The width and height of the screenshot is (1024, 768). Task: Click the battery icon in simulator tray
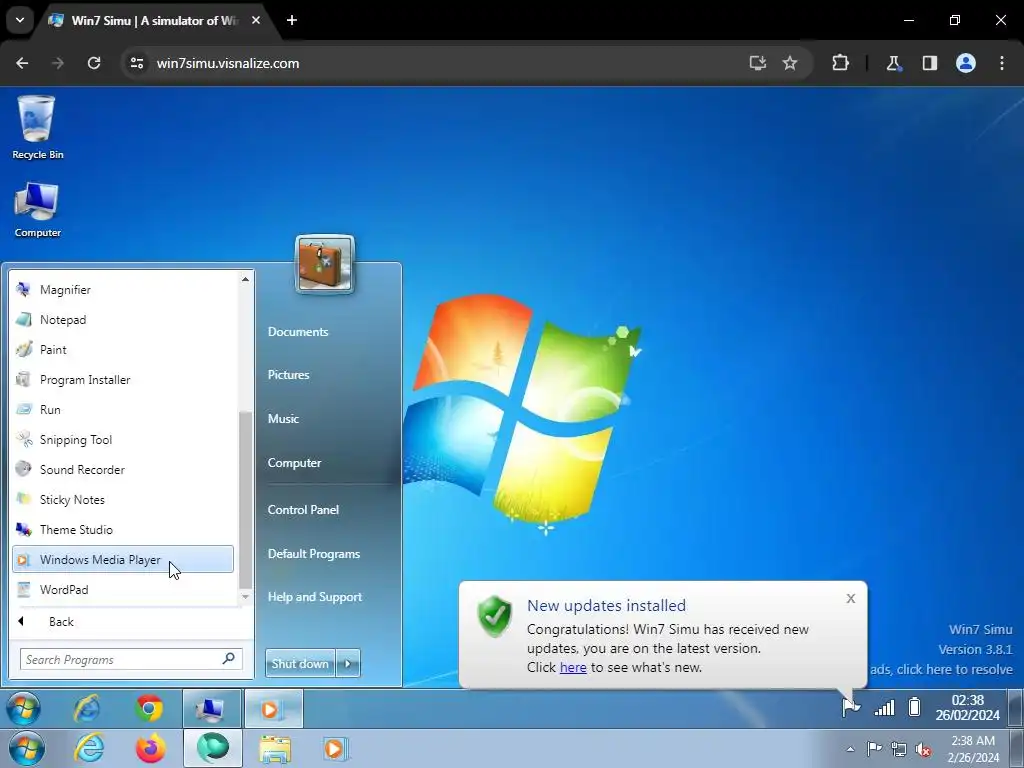tap(915, 707)
